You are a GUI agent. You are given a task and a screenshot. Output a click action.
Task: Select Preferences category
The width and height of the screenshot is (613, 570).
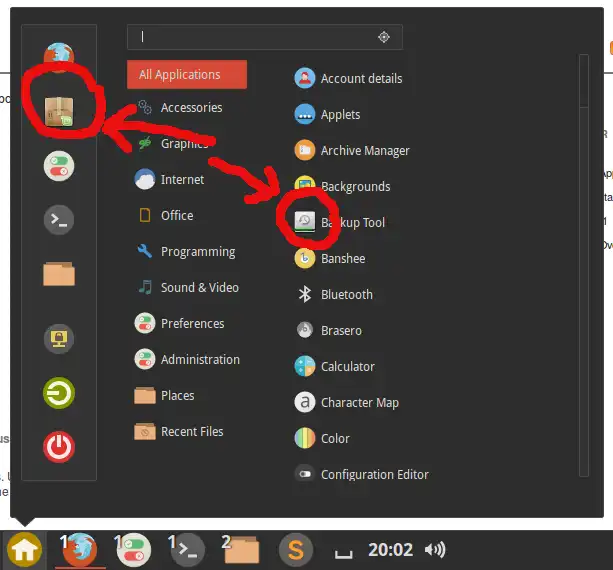tap(180, 323)
